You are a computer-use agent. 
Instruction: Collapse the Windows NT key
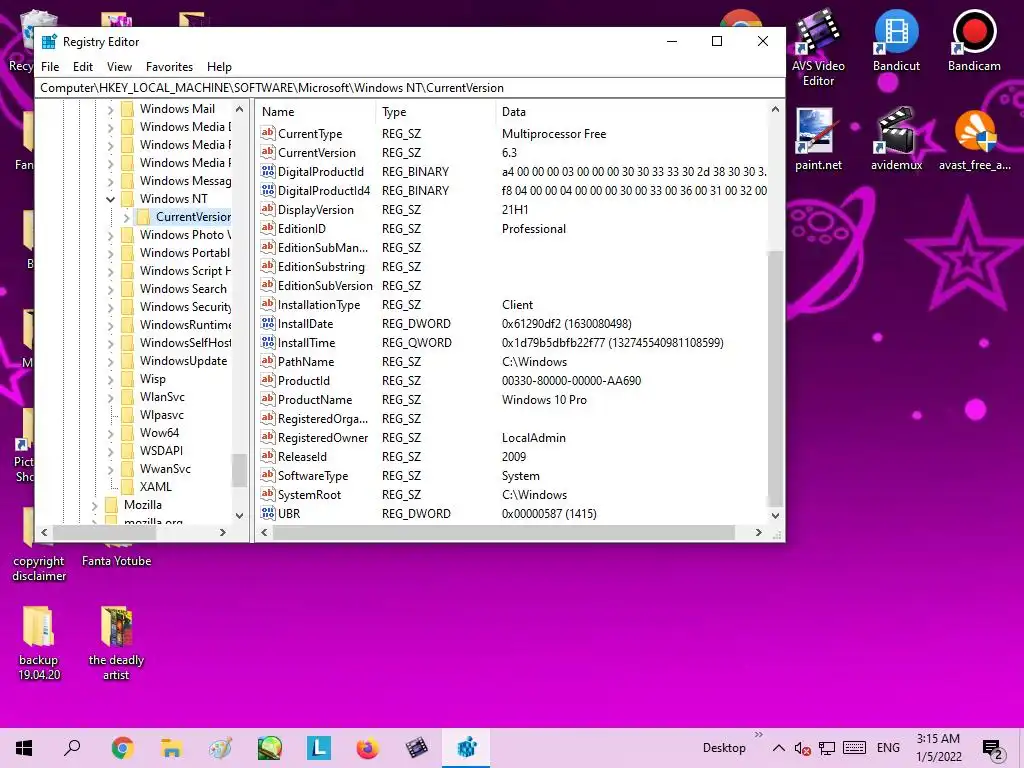click(x=110, y=199)
